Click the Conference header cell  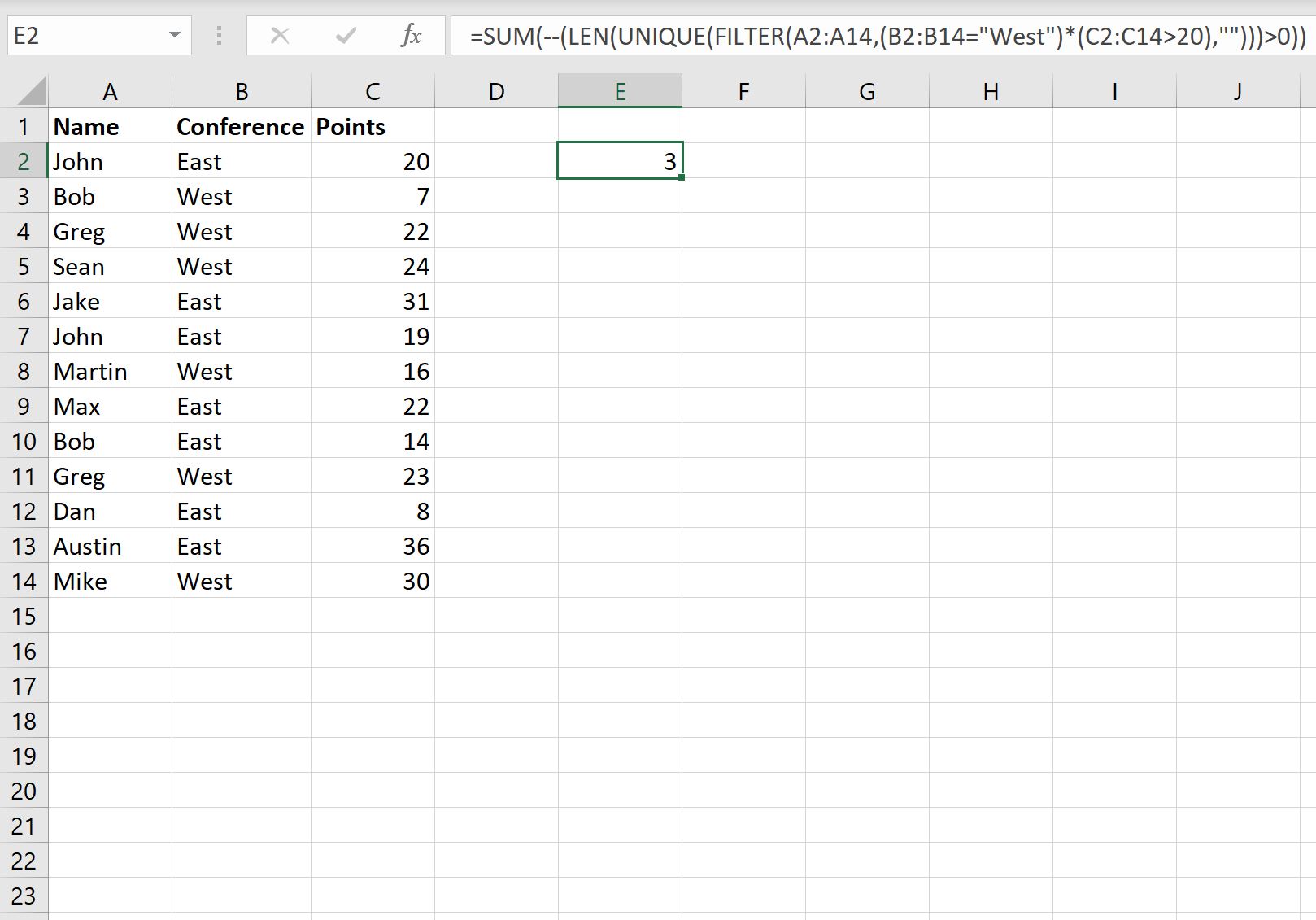[241, 127]
